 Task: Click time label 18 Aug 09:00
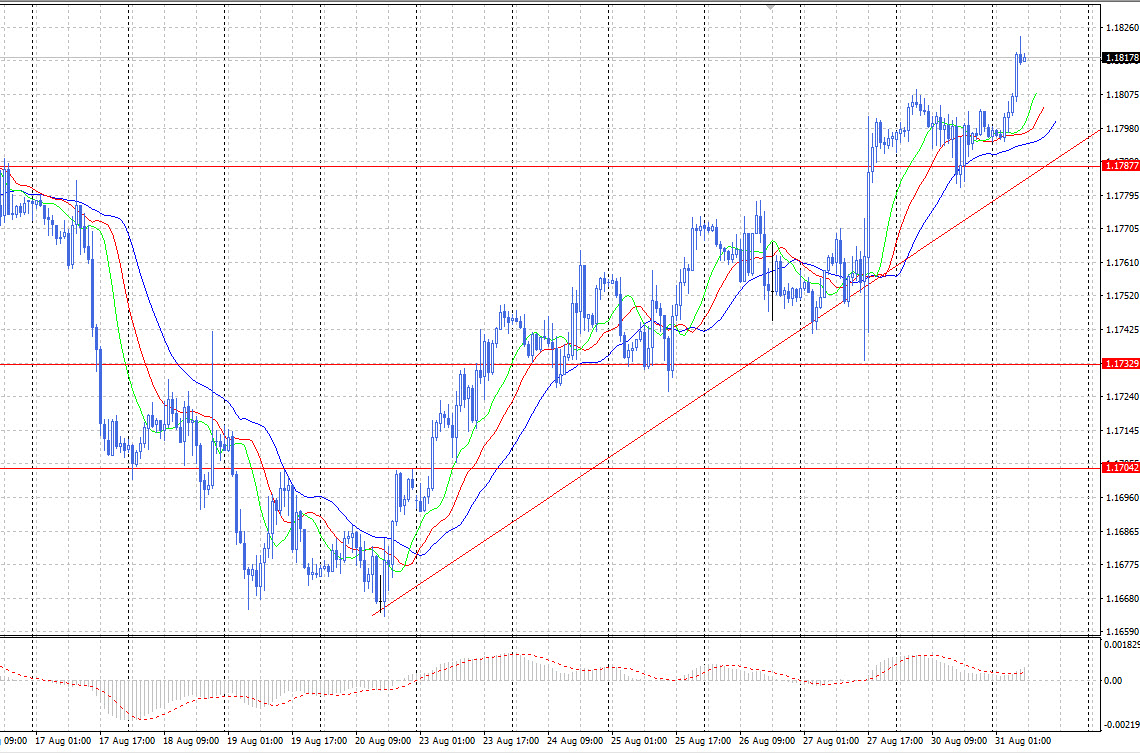(191, 741)
